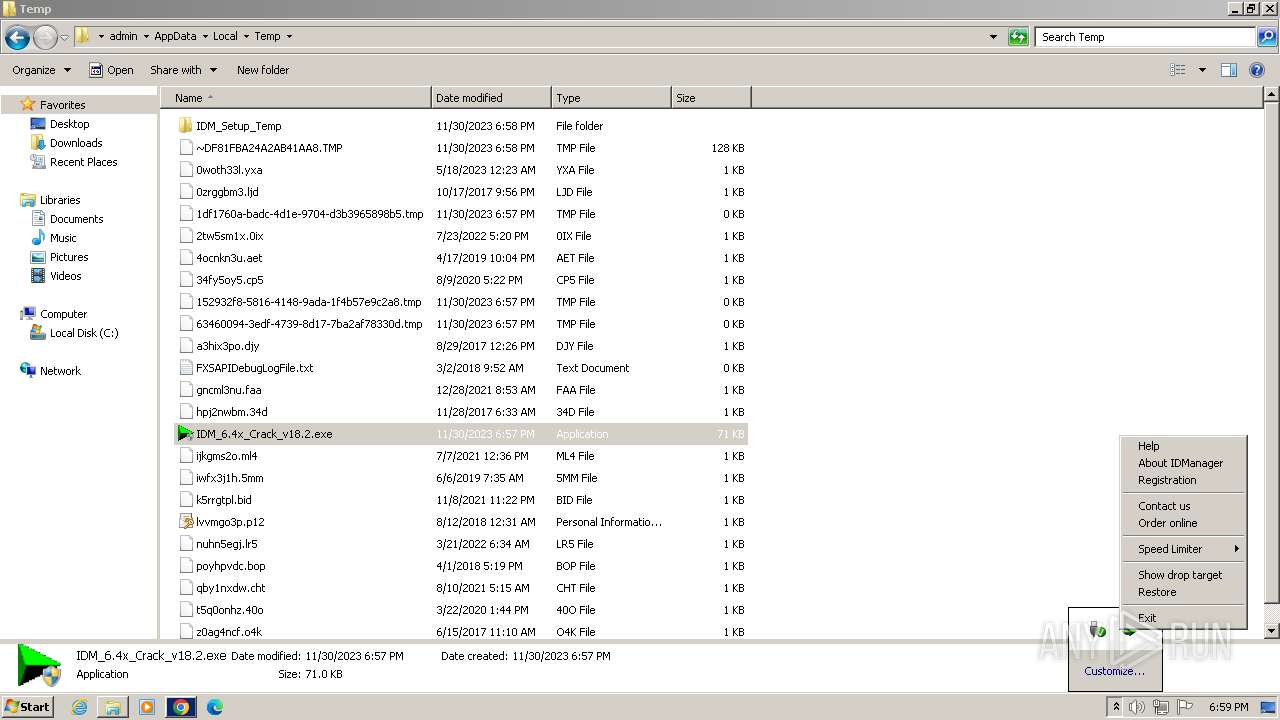Click Safely Remove Hardware tray icon
Viewport: 1280px width, 720px height.
tap(1097, 629)
